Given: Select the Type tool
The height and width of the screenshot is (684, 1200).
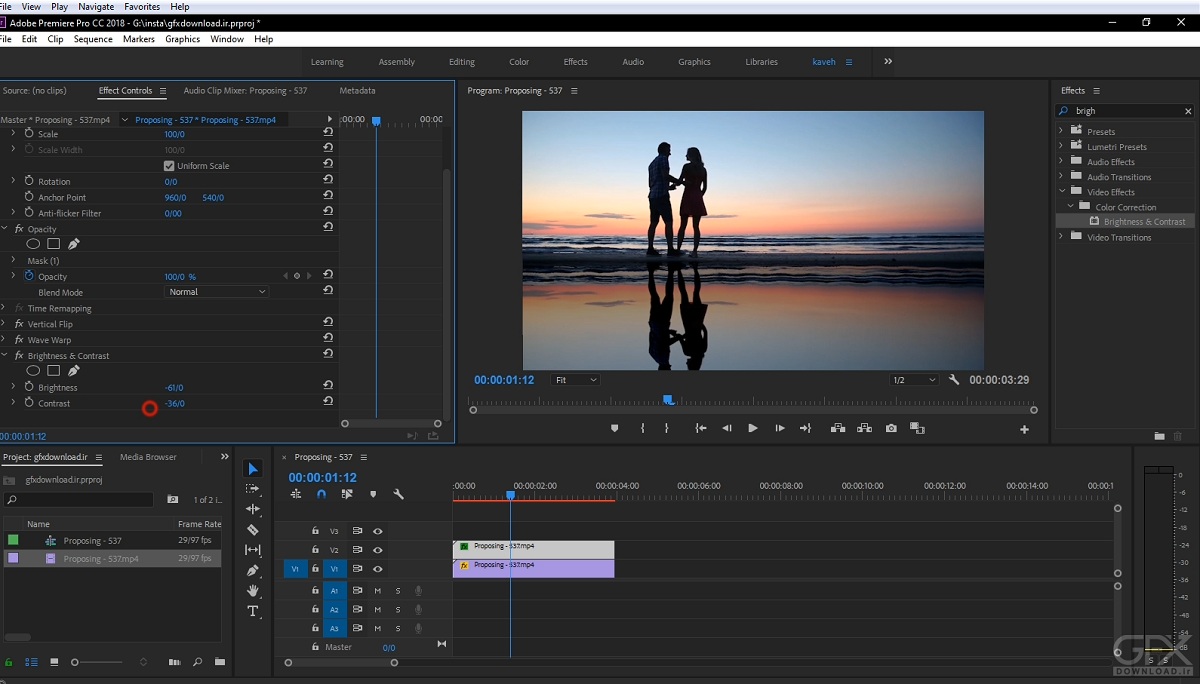Looking at the screenshot, I should pyautogui.click(x=253, y=611).
